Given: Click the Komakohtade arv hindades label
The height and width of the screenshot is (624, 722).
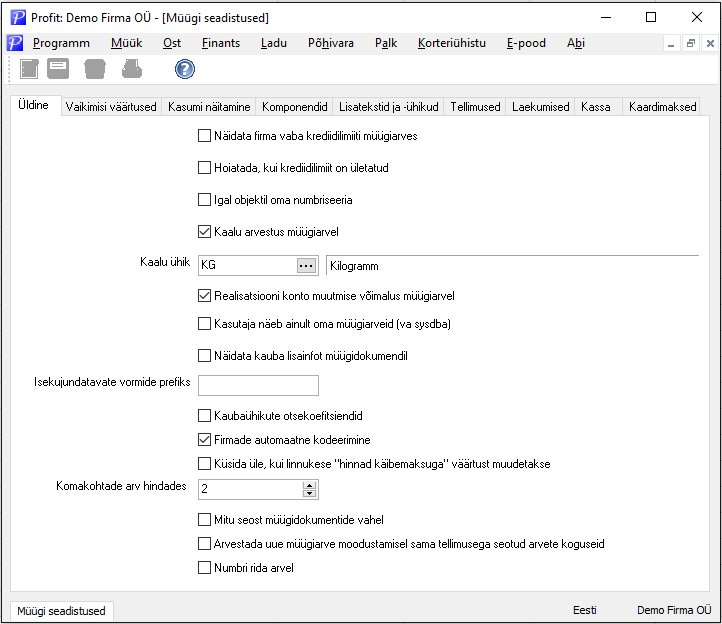Looking at the screenshot, I should 121,486.
